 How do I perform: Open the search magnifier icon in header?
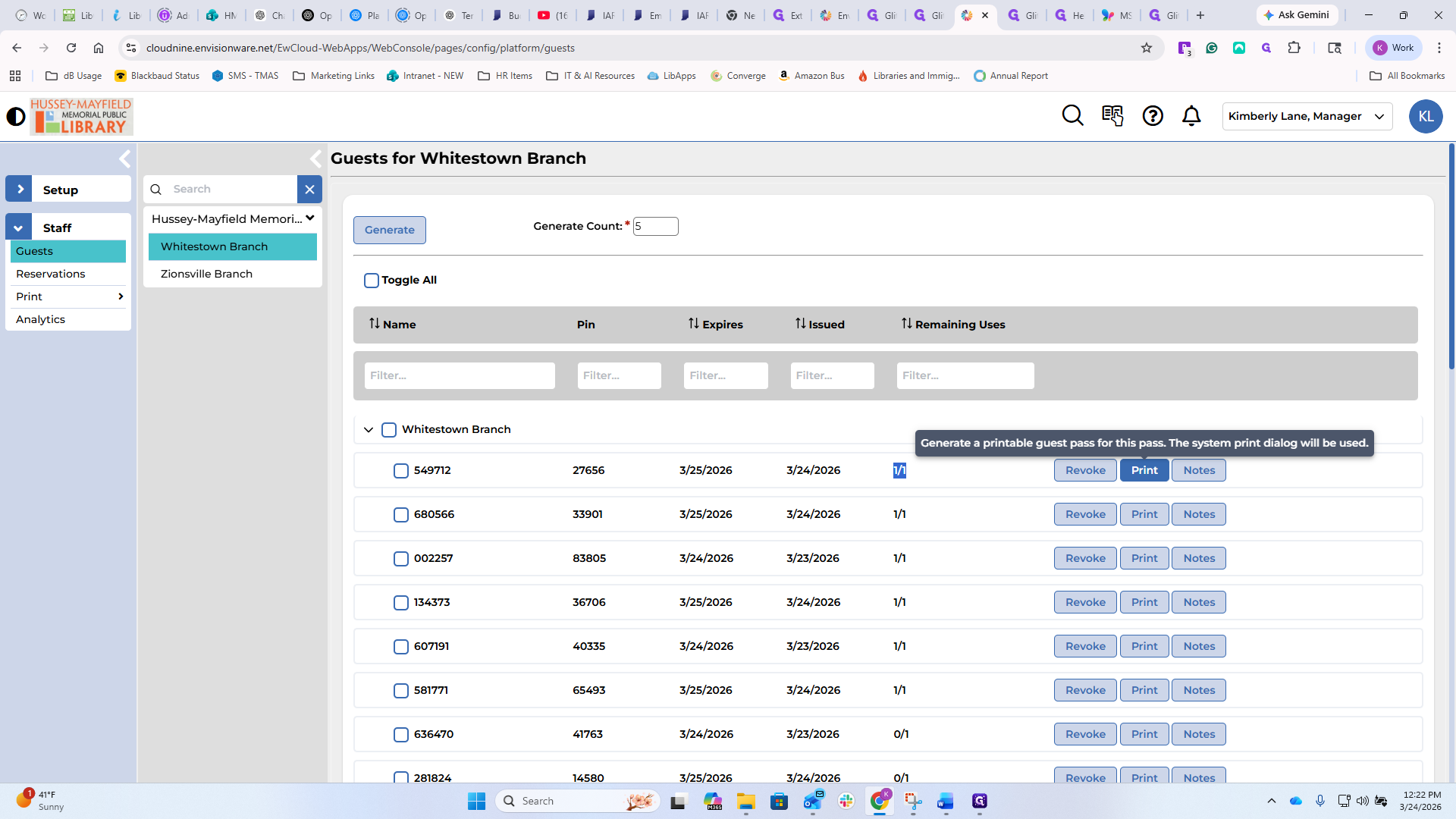point(1072,116)
